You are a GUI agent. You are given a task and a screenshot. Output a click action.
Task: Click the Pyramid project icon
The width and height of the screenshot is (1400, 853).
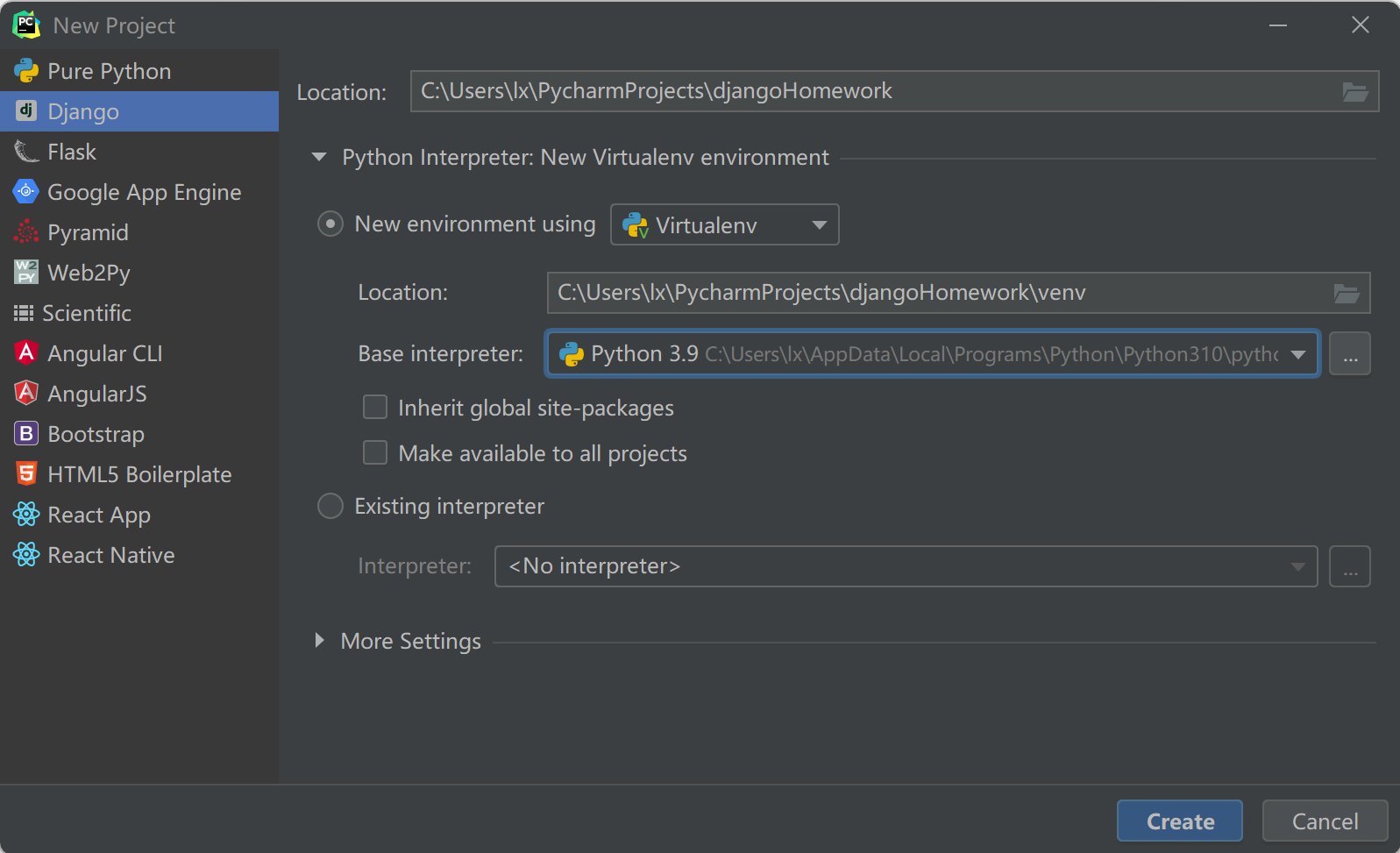26,231
